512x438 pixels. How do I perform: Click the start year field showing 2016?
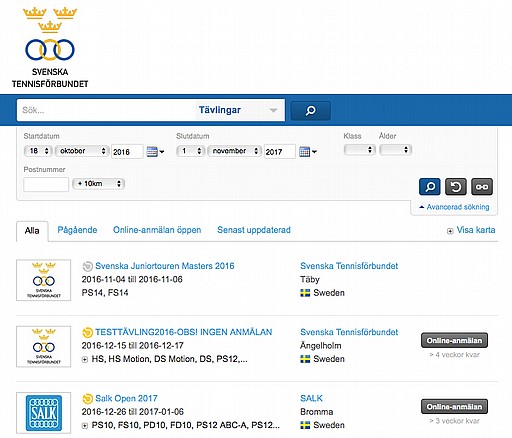[x=127, y=152]
